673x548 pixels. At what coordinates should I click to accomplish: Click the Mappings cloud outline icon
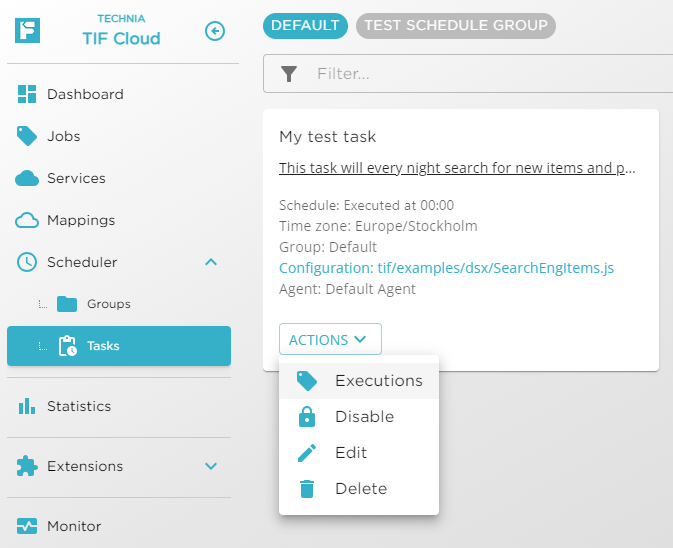tap(27, 220)
